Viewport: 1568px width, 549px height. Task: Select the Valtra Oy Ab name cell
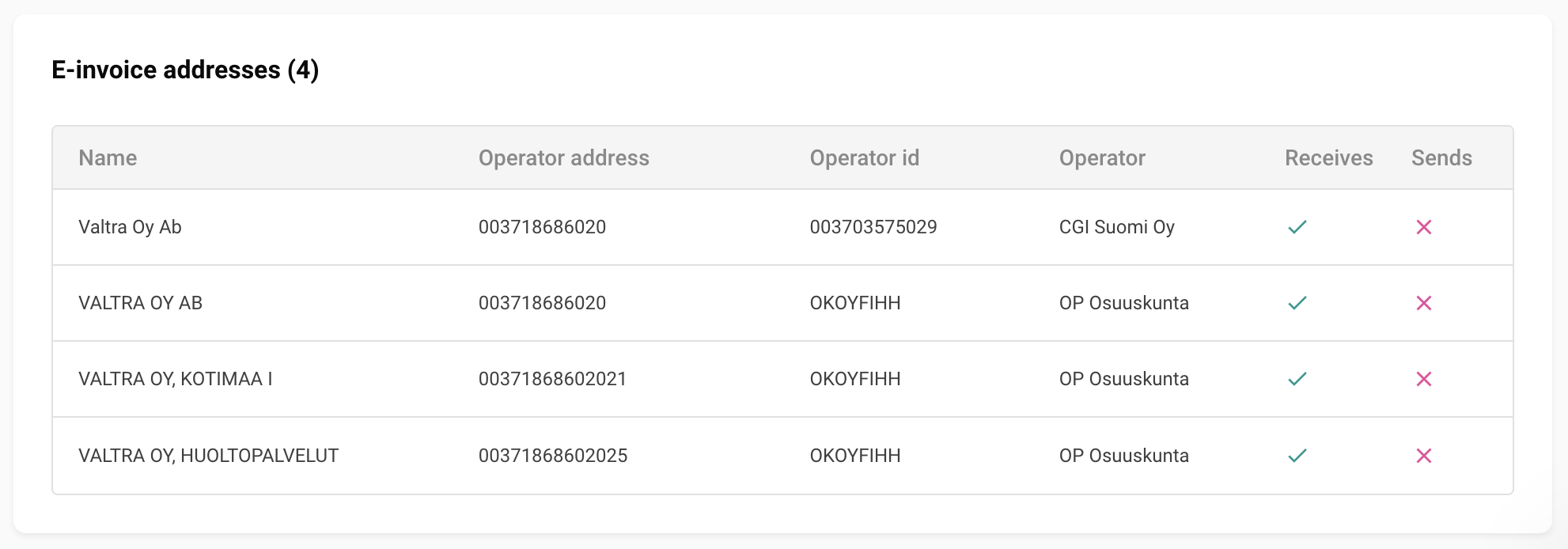click(130, 227)
